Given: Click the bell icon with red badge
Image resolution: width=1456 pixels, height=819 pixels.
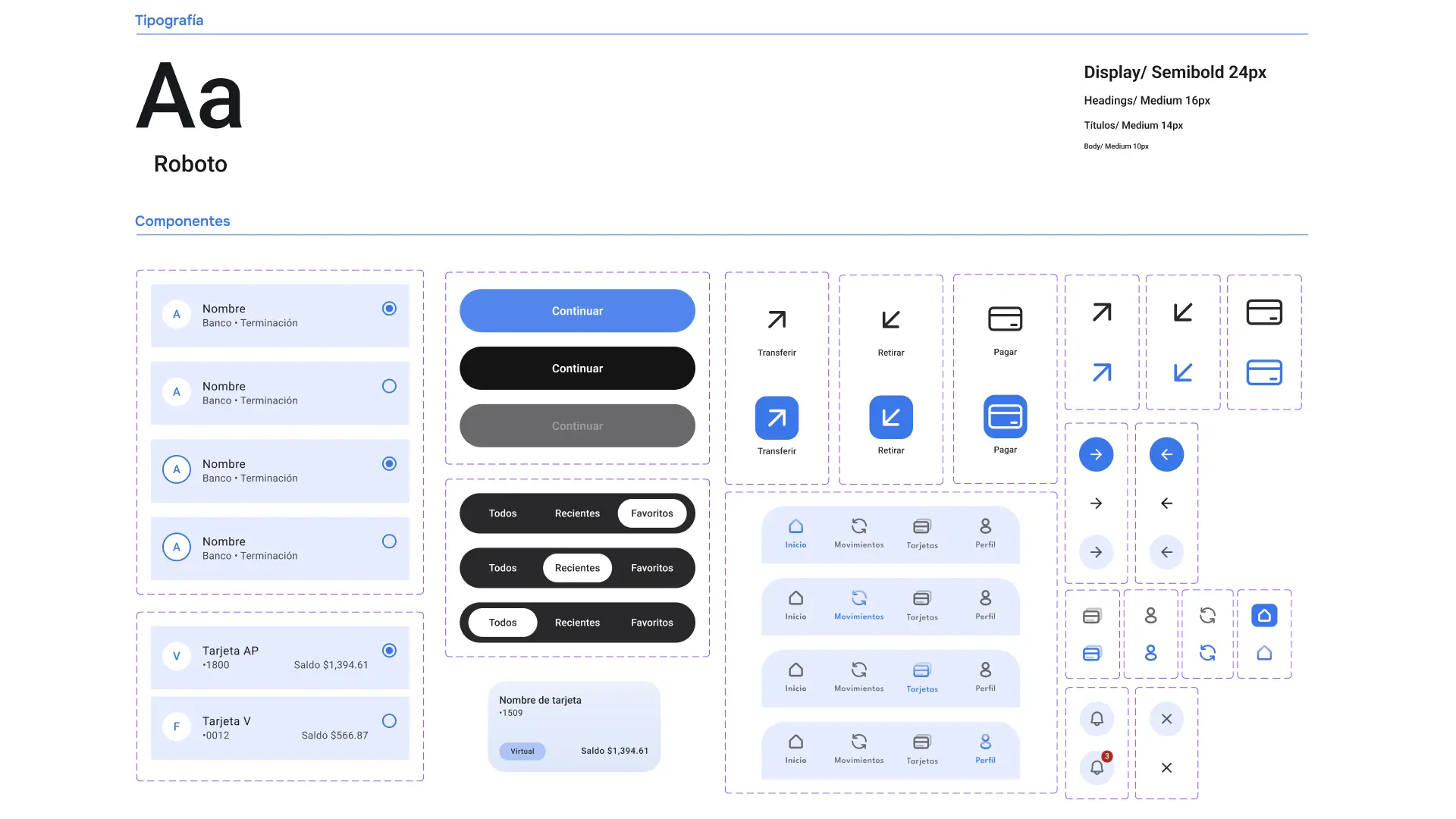Looking at the screenshot, I should click(1097, 767).
